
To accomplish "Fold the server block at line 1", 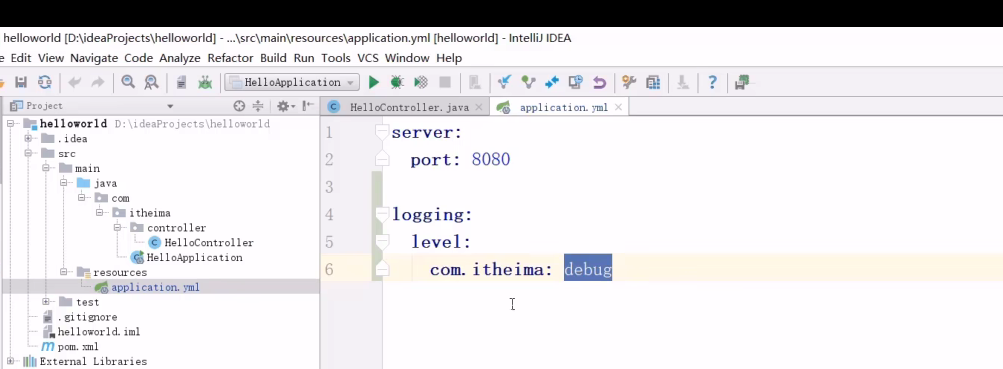I will 382,132.
